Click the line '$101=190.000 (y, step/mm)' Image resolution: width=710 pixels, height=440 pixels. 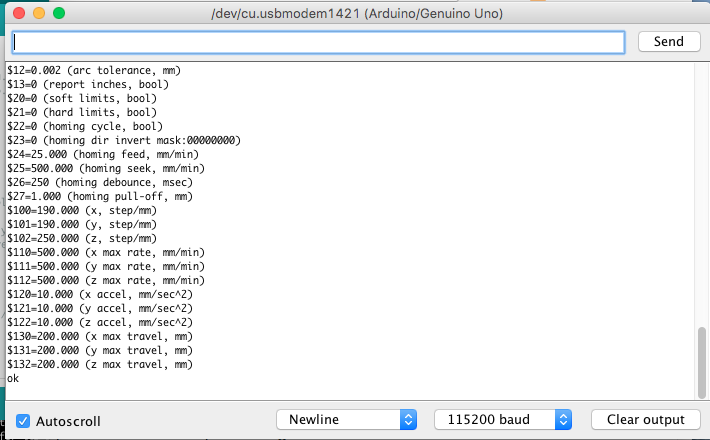(82, 225)
